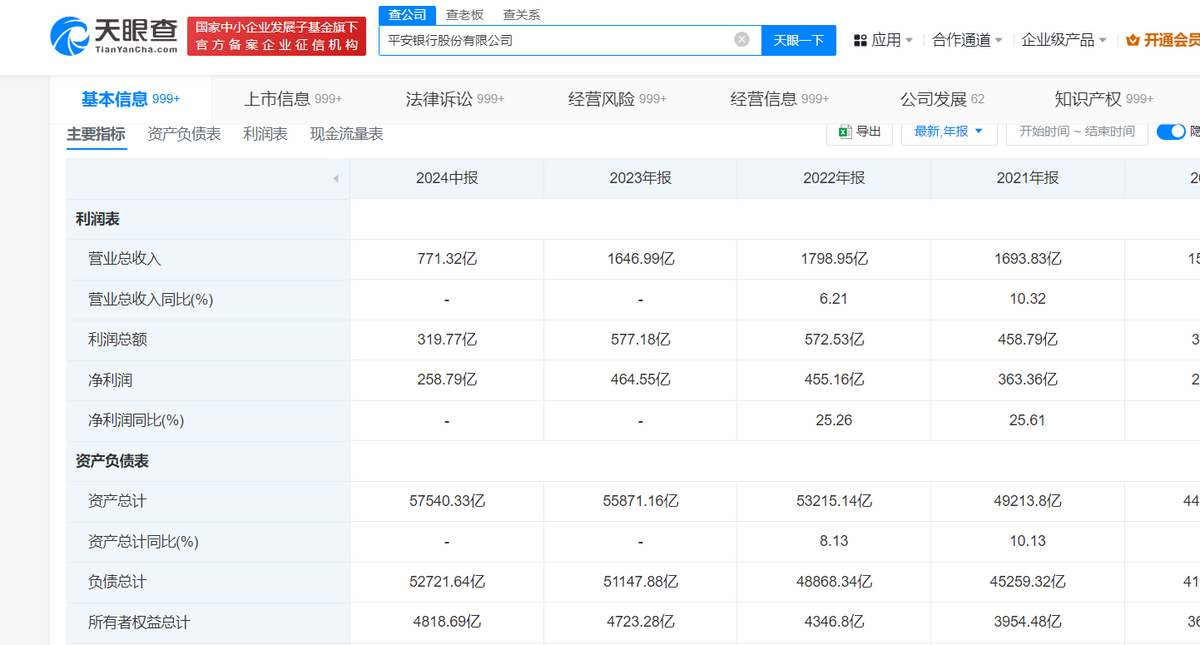Click the VIP crown icon

[1133, 40]
